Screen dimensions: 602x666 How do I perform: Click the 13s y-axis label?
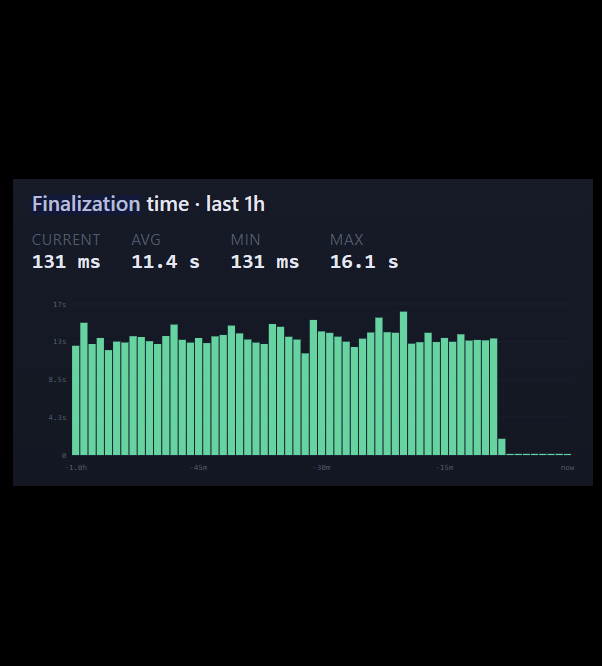tap(59, 341)
